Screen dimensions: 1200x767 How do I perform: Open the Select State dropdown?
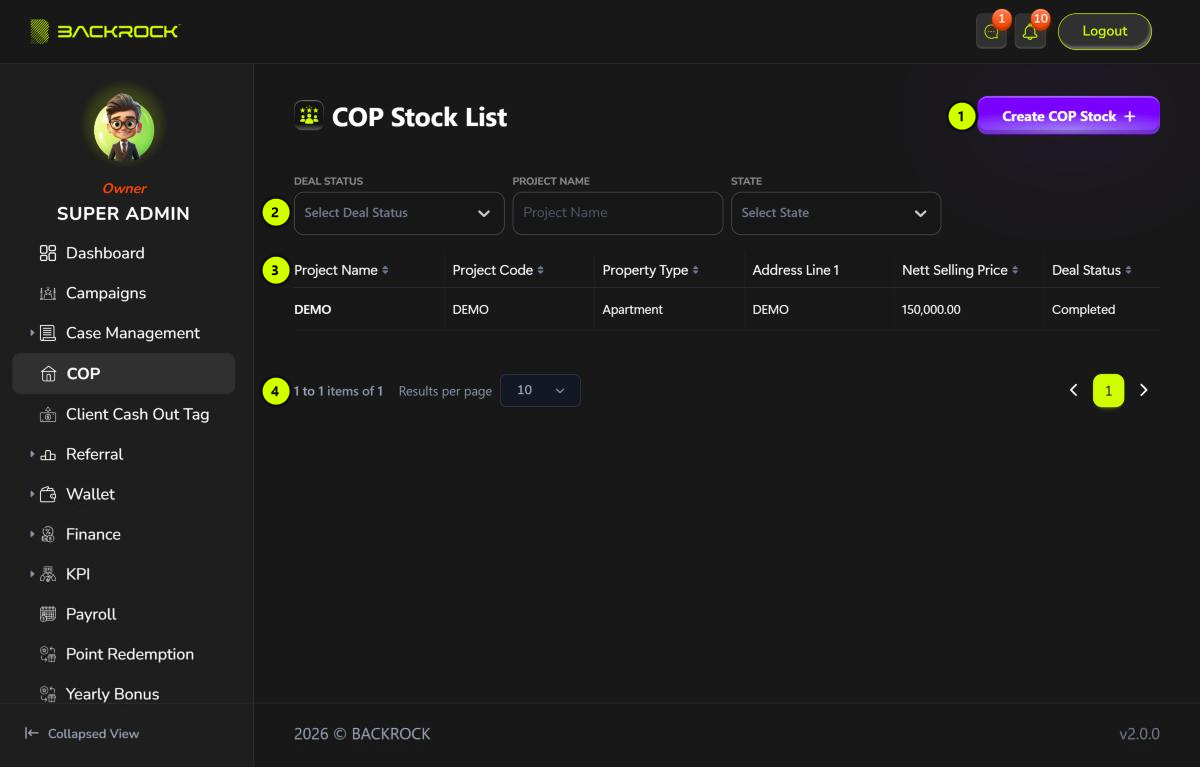(836, 213)
